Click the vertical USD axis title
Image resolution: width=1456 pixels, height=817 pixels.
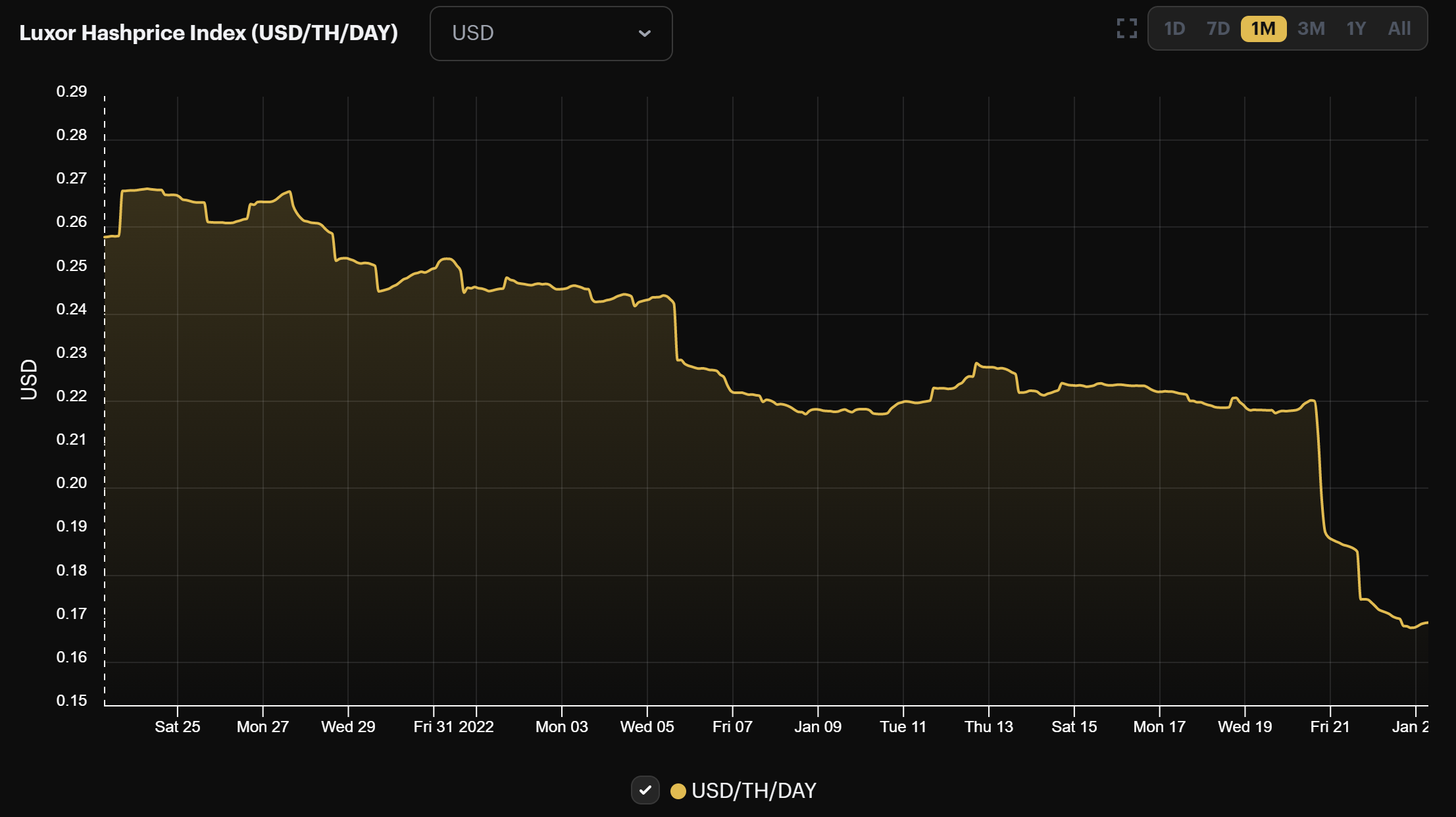[x=29, y=380]
